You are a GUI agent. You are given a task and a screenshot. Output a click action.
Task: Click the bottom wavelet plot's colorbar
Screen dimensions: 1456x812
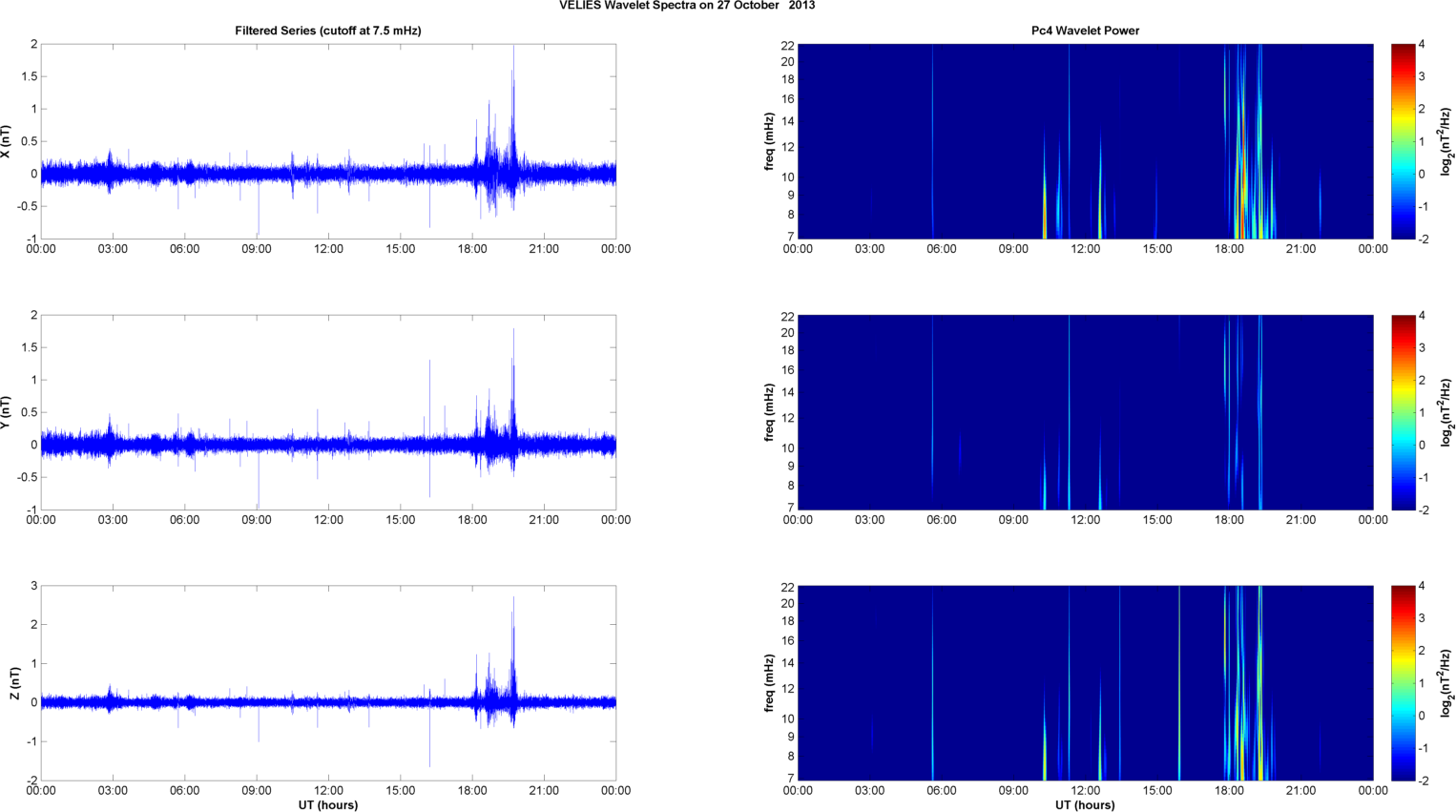(x=1403, y=683)
